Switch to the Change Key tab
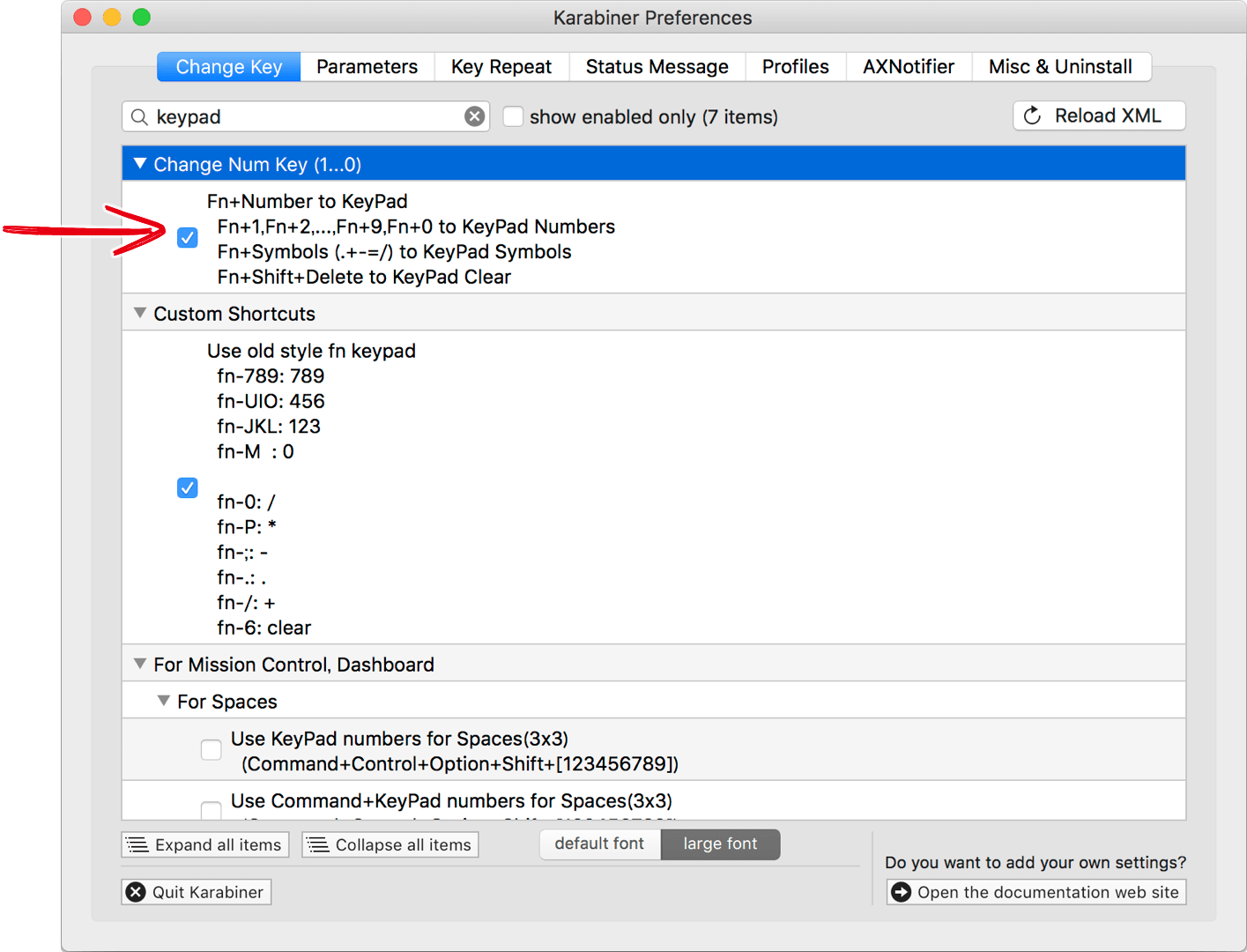 tap(229, 67)
